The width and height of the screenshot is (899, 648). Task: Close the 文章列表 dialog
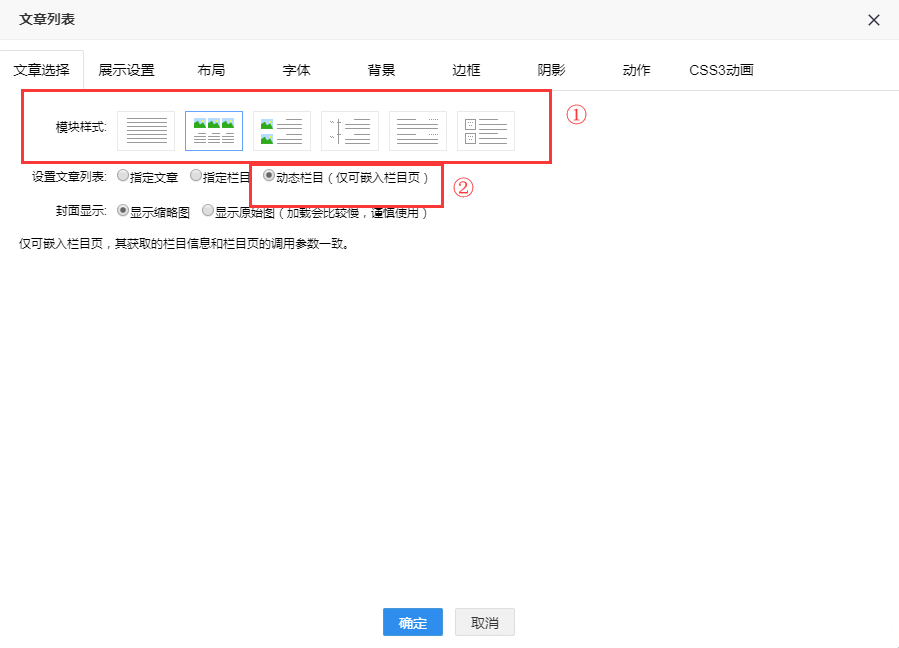coord(873,20)
